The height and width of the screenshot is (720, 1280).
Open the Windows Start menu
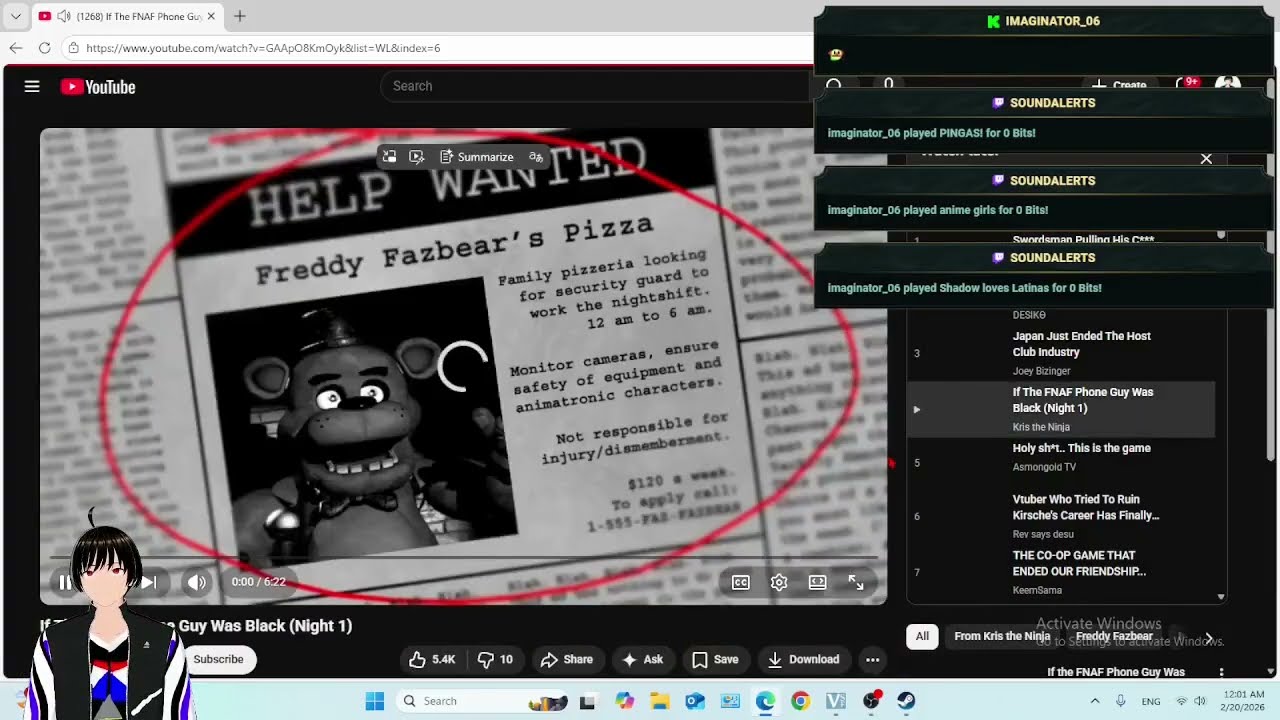[x=375, y=701]
